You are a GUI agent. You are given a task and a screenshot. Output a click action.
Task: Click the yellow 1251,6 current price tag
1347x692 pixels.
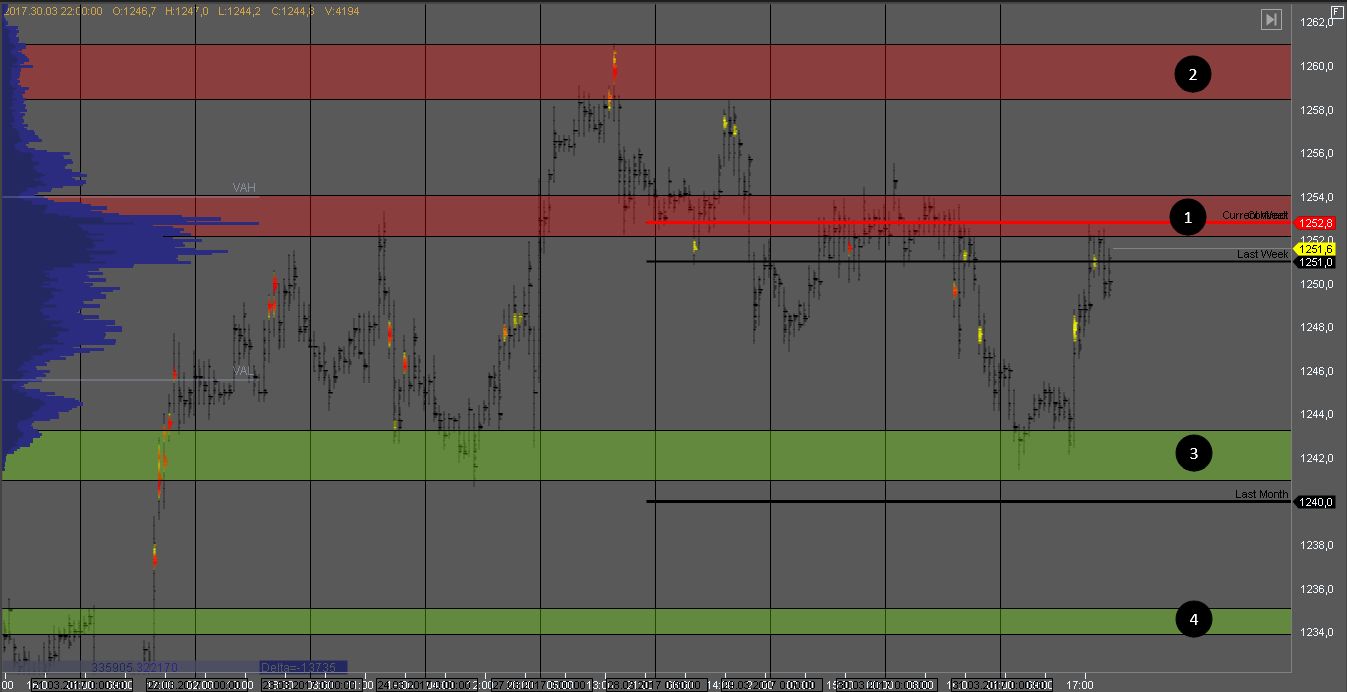1315,249
